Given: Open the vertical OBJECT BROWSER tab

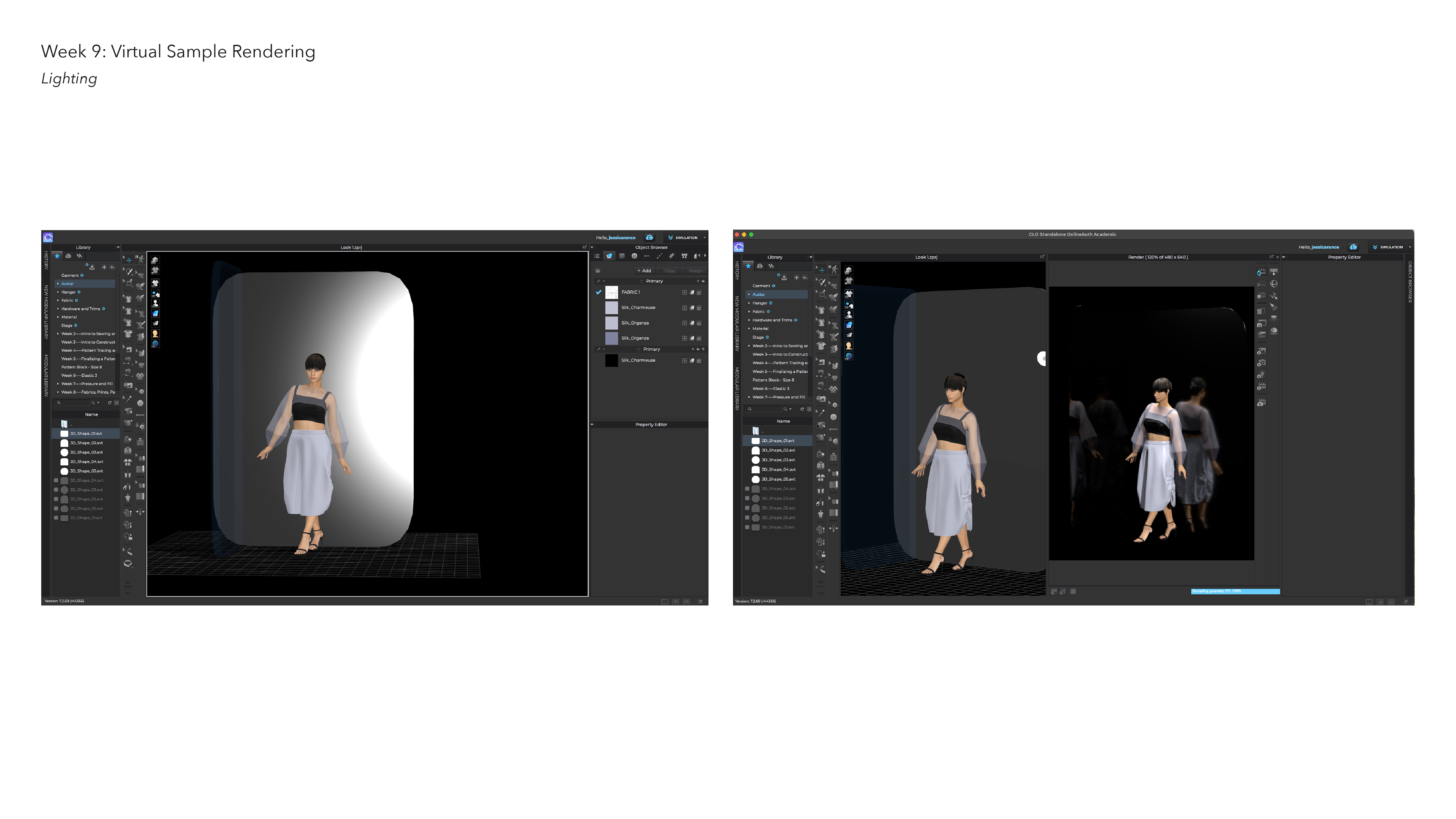Looking at the screenshot, I should click(x=1410, y=281).
